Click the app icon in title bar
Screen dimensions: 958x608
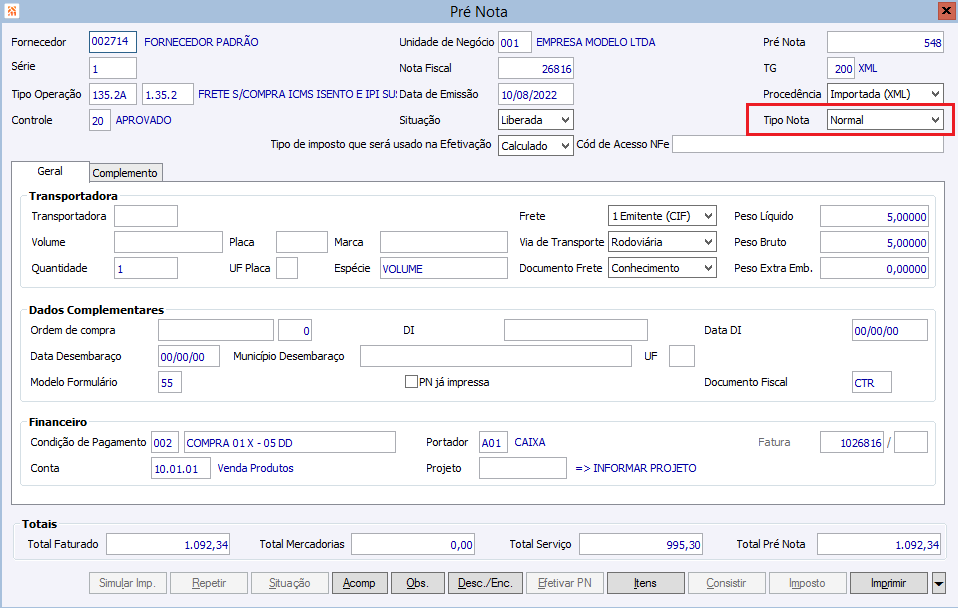[x=11, y=11]
